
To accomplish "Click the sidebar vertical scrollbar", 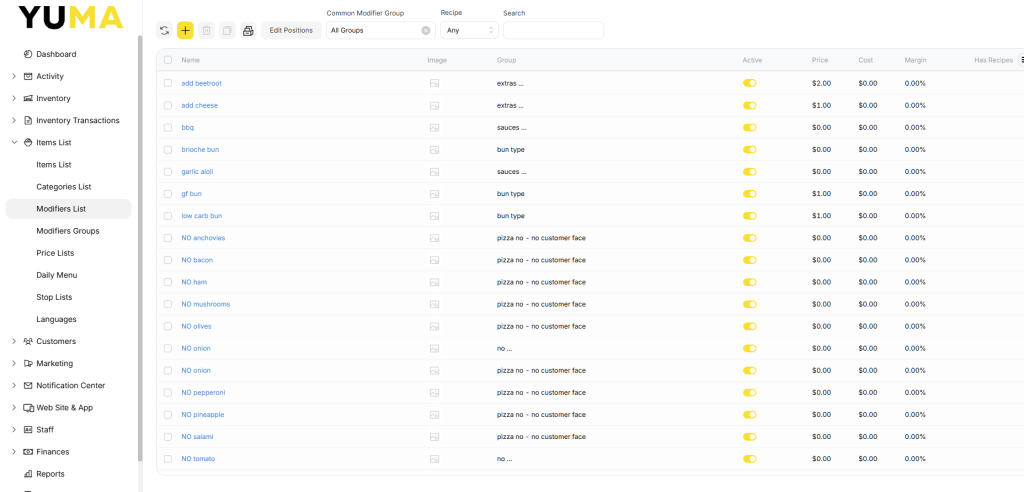I will click(140, 248).
